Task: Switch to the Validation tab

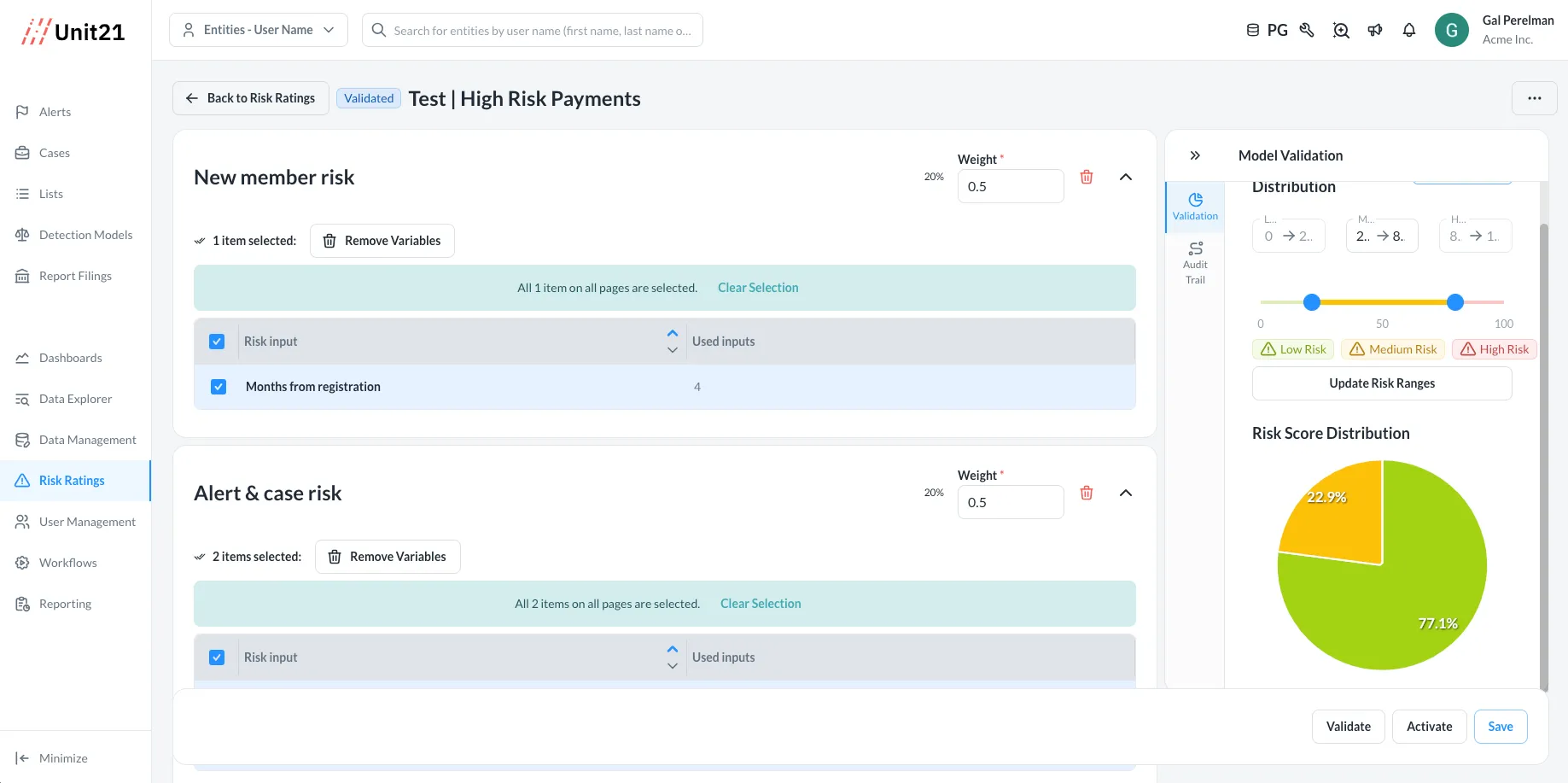Action: 1195,207
